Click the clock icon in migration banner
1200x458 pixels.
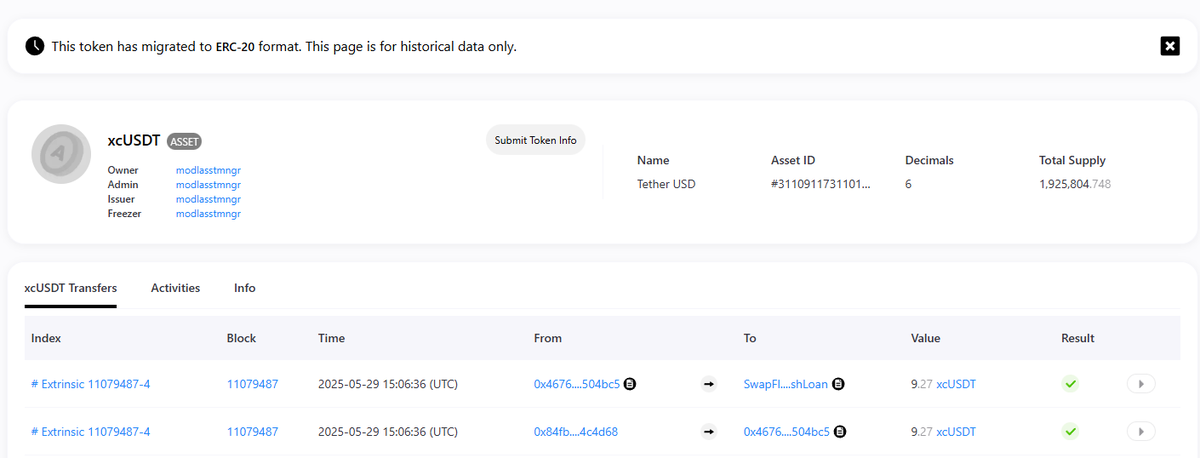point(35,46)
